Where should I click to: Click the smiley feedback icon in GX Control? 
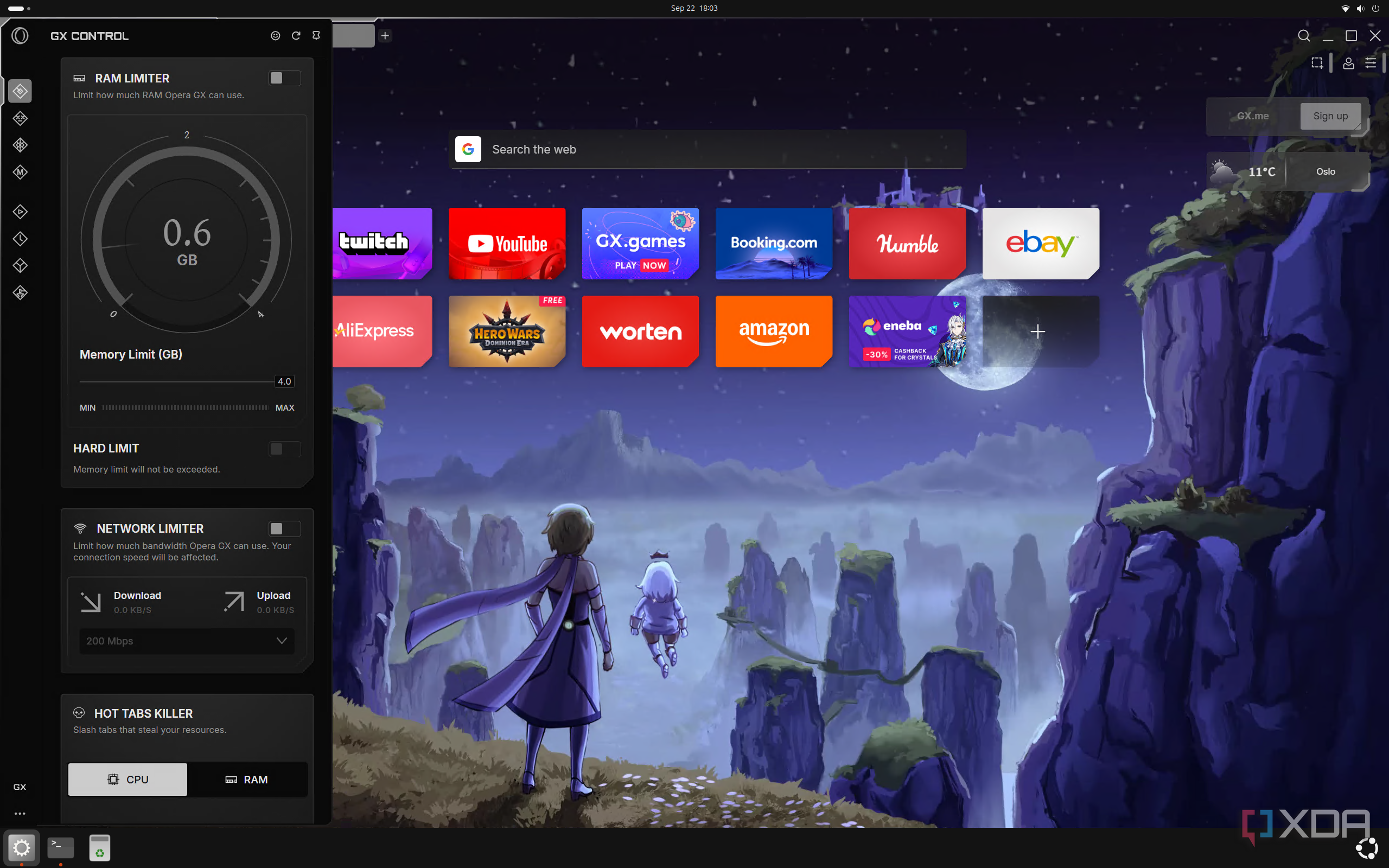point(276,36)
